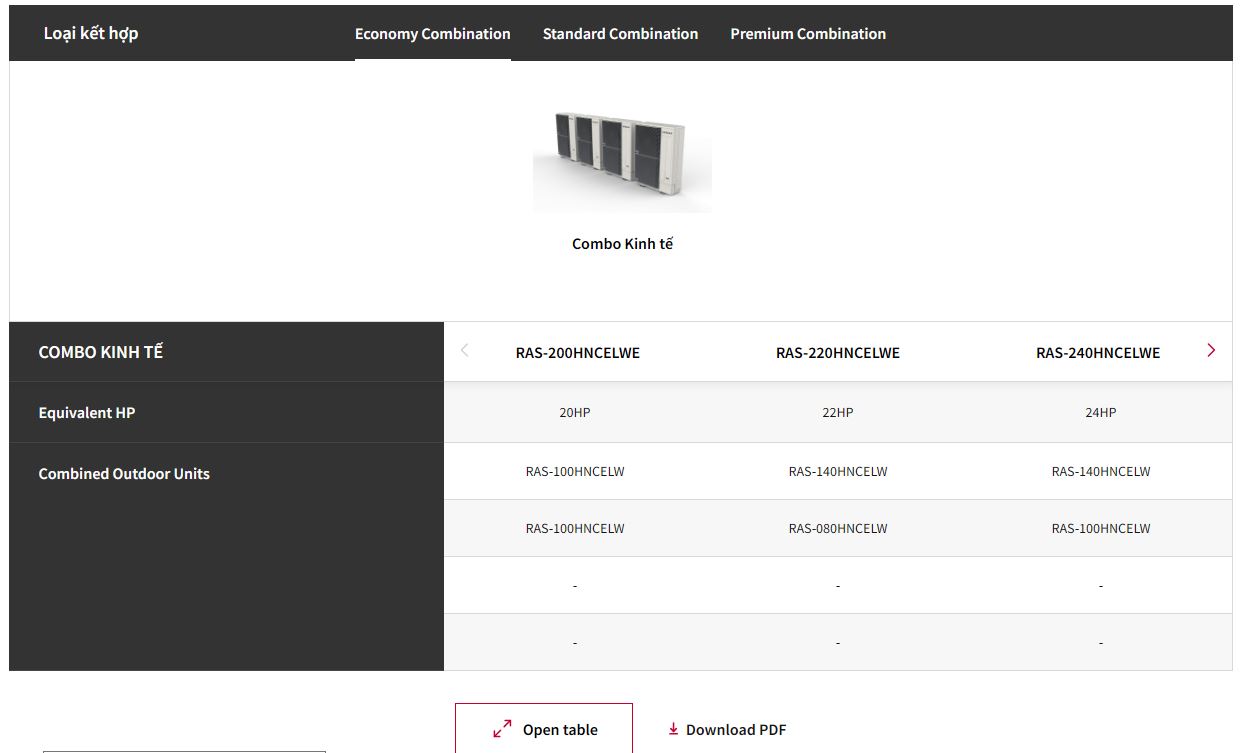
Task: Select the RAS-220HNCELWE column header
Action: (837, 353)
